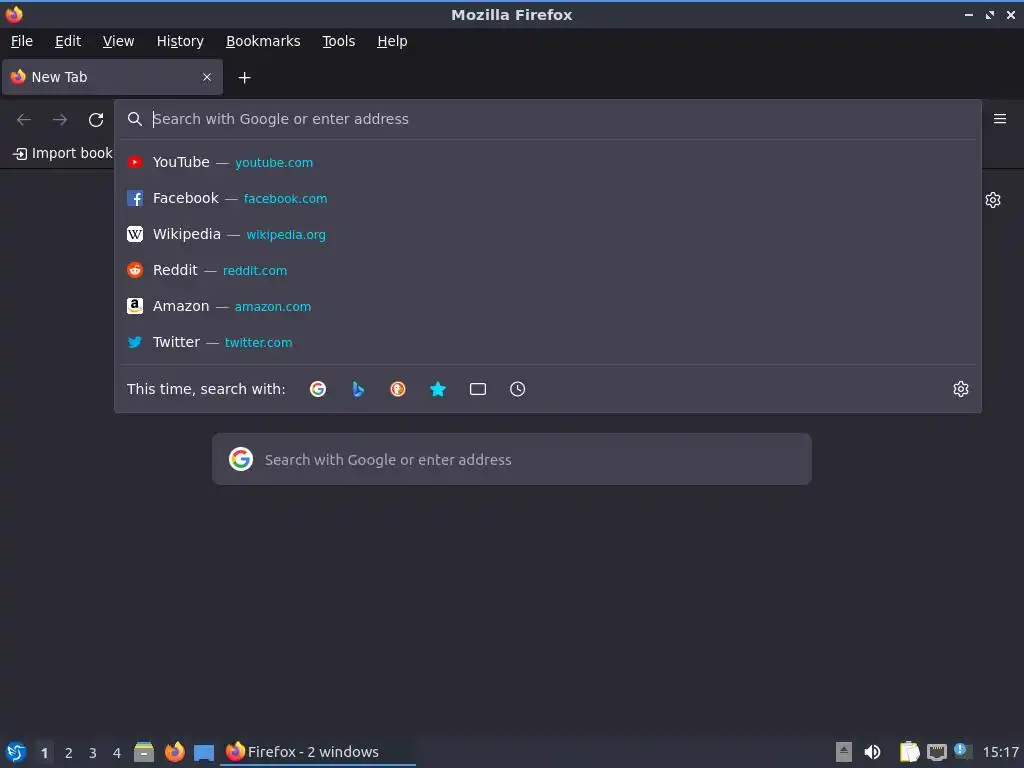
Task: Search this time with DuckDuckGo icon
Action: point(398,389)
